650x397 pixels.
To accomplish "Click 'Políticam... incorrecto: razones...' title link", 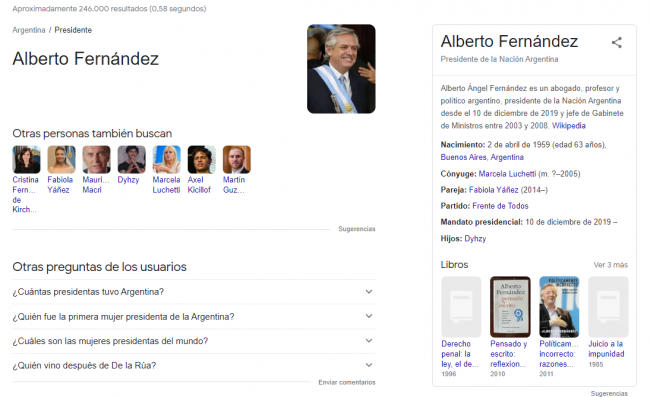I will (558, 354).
